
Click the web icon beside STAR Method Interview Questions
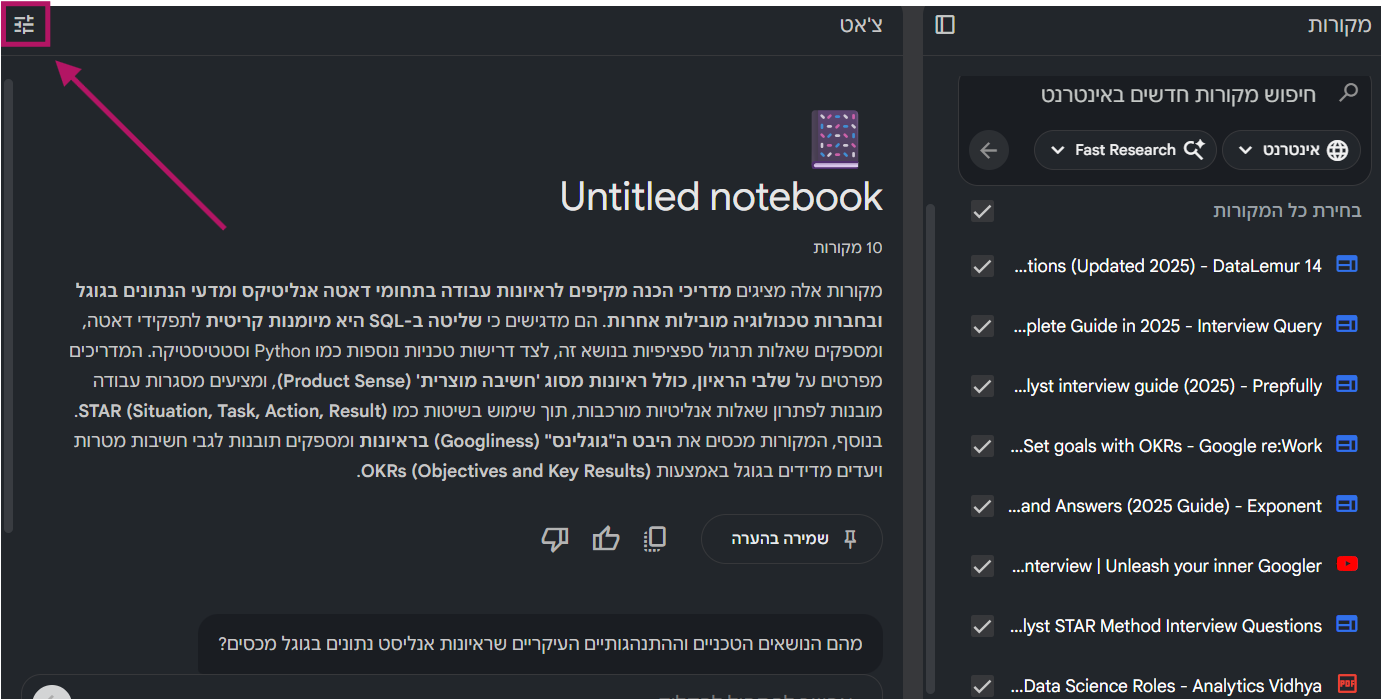pos(1347,625)
